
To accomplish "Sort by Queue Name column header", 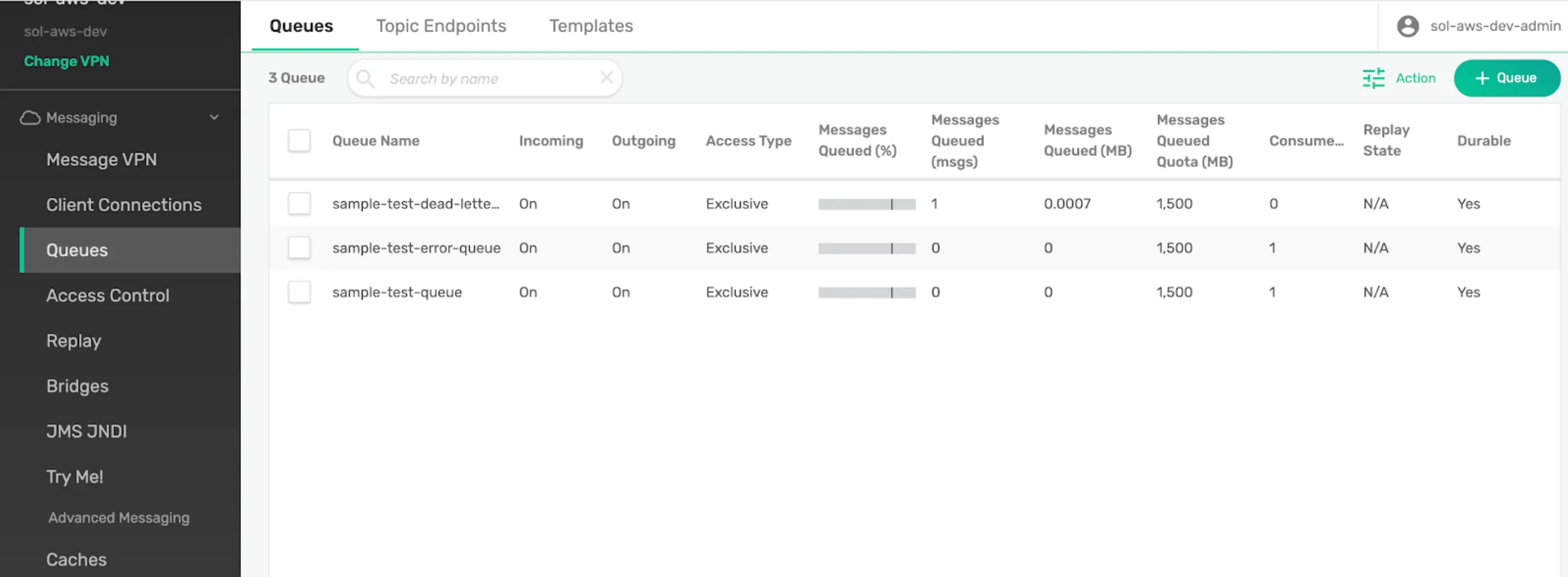I will [x=375, y=141].
